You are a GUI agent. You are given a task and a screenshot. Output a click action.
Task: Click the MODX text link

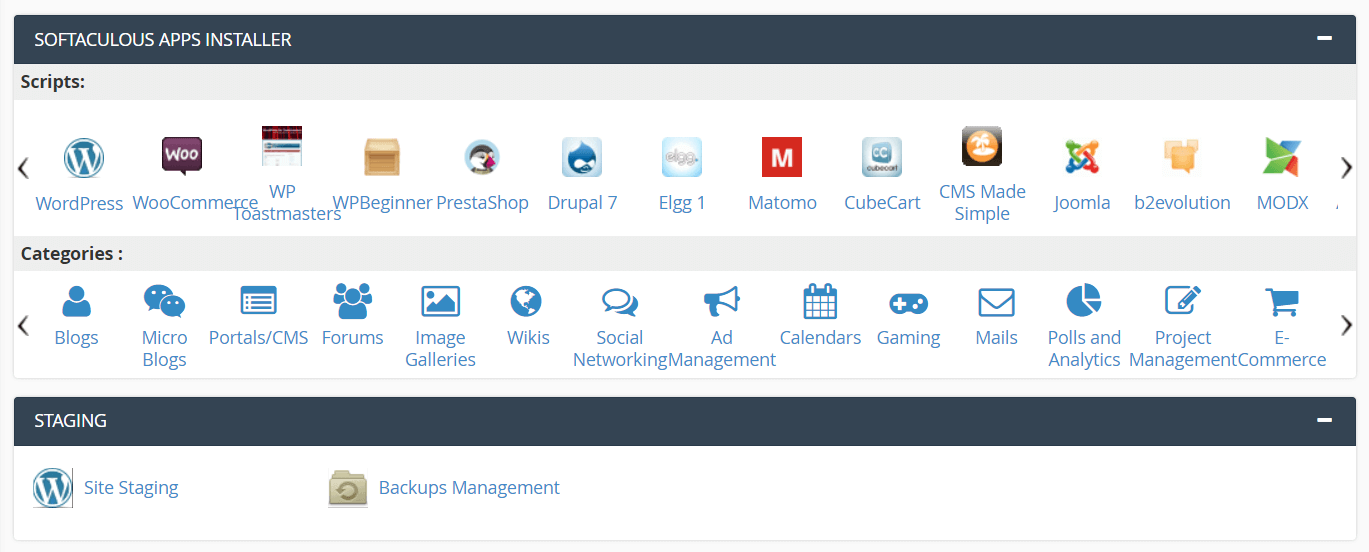click(x=1282, y=203)
